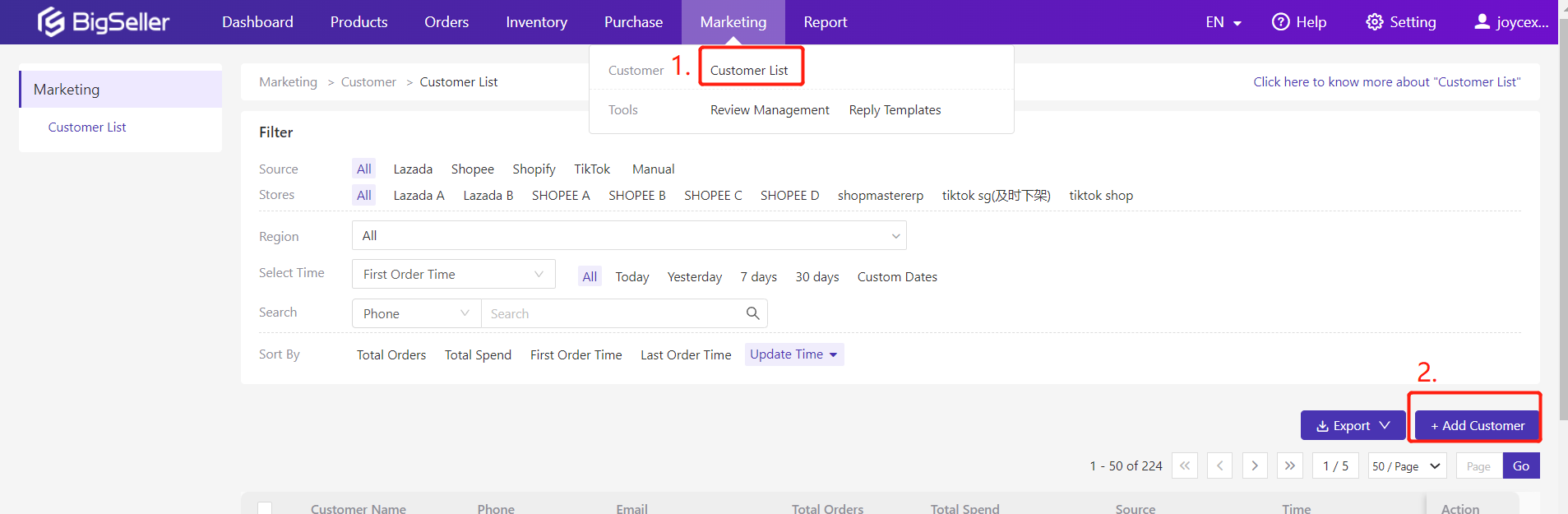The height and width of the screenshot is (514, 1568).
Task: Filter stores by SHOPEE C
Action: click(713, 196)
